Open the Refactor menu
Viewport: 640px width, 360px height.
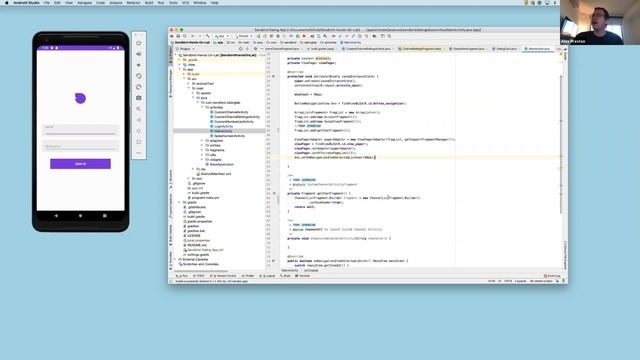[x=133, y=3]
